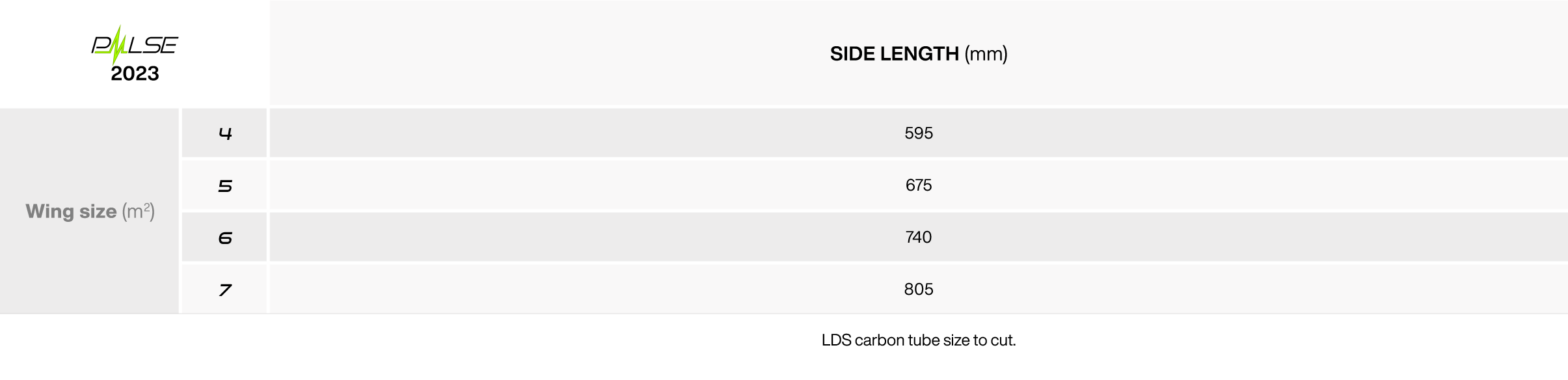Select the 675 side length value
This screenshot has width=1568, height=380.
[919, 185]
